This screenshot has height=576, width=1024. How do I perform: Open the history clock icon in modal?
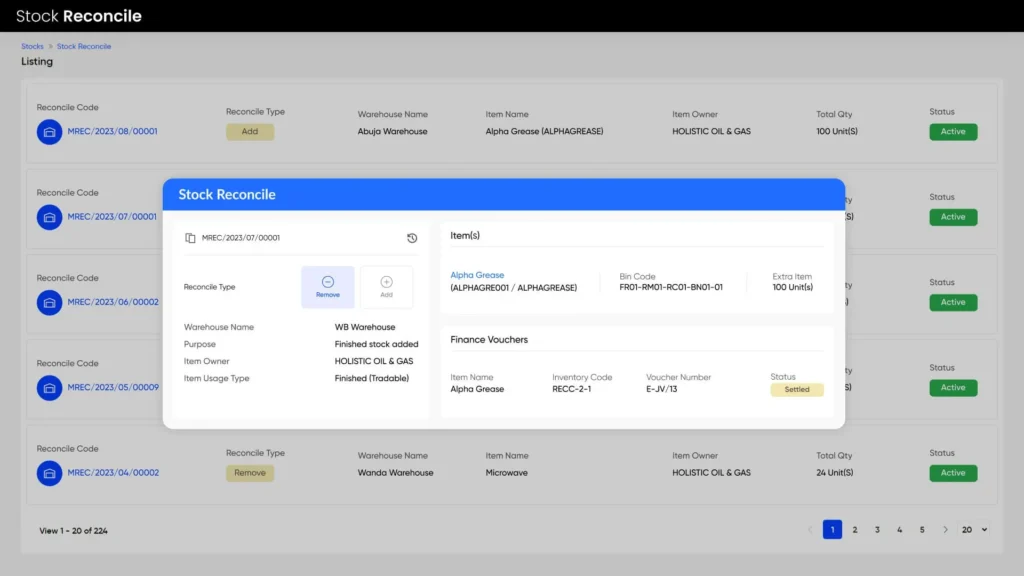pyautogui.click(x=412, y=238)
